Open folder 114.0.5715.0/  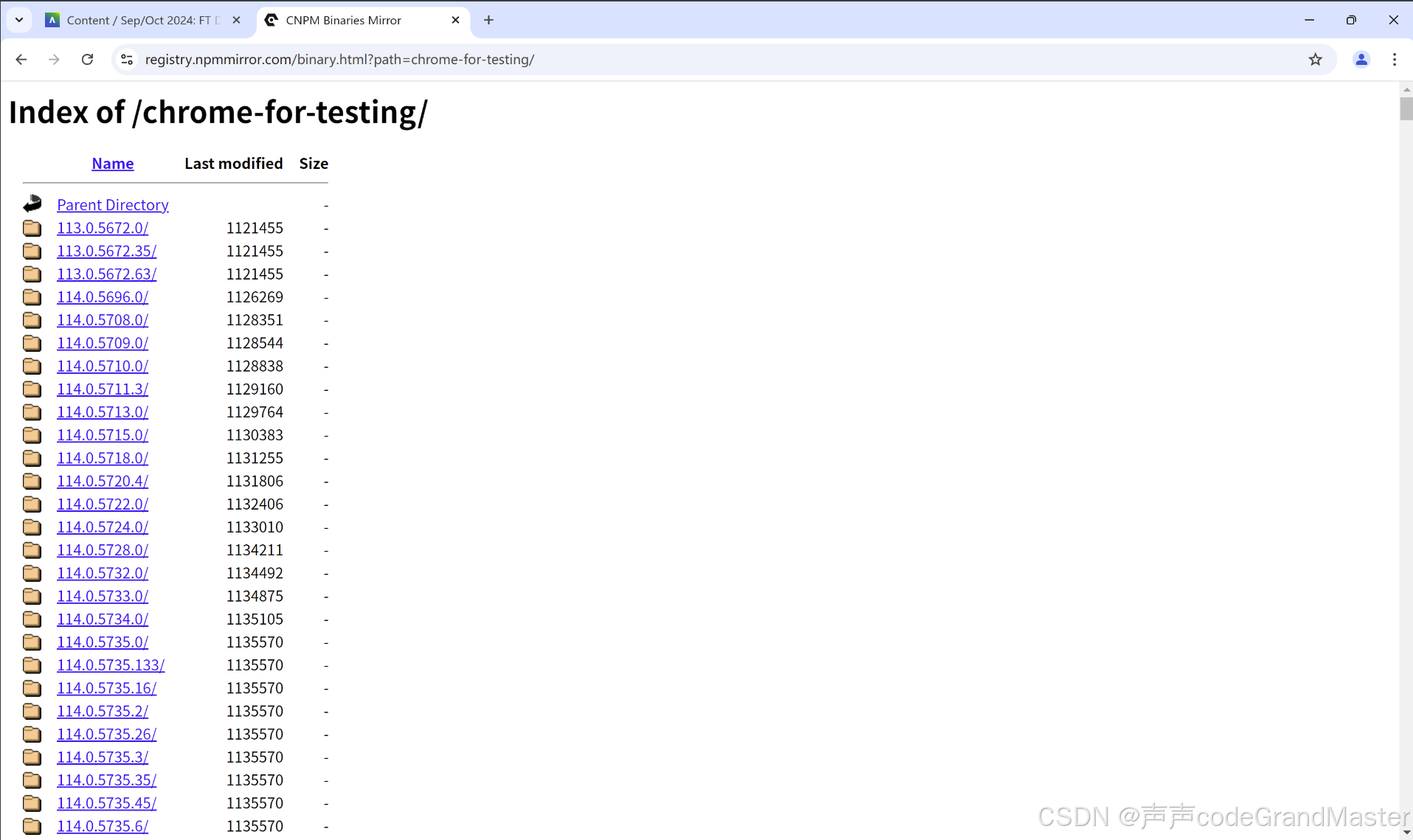click(103, 435)
